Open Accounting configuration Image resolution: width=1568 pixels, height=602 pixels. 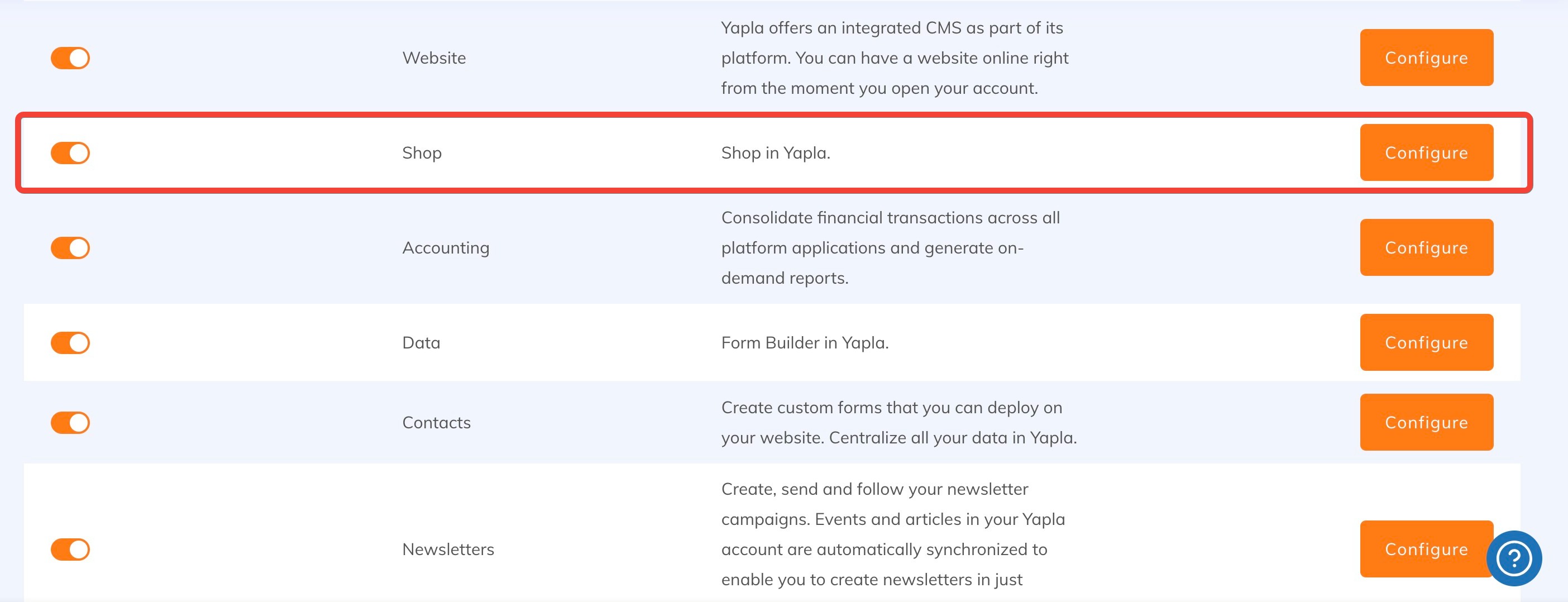[1426, 248]
